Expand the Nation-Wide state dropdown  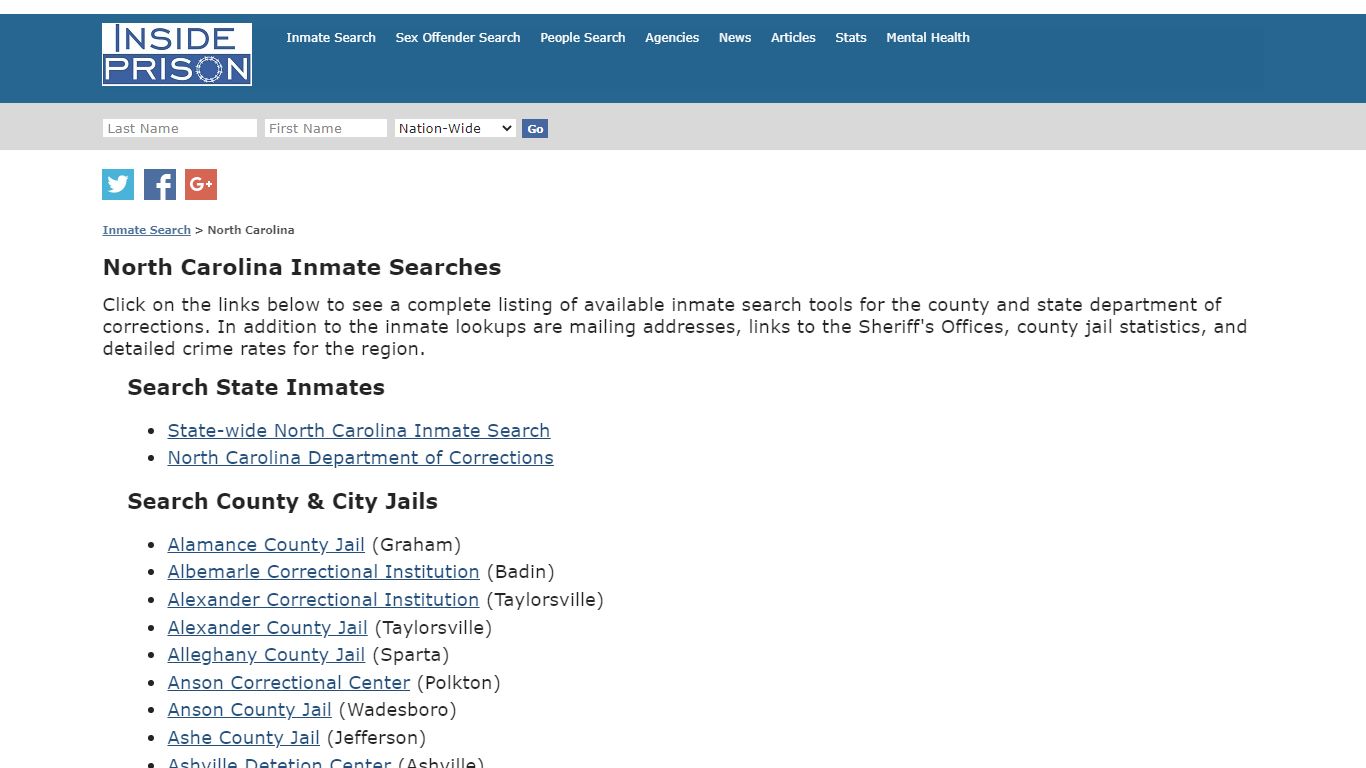(x=455, y=128)
